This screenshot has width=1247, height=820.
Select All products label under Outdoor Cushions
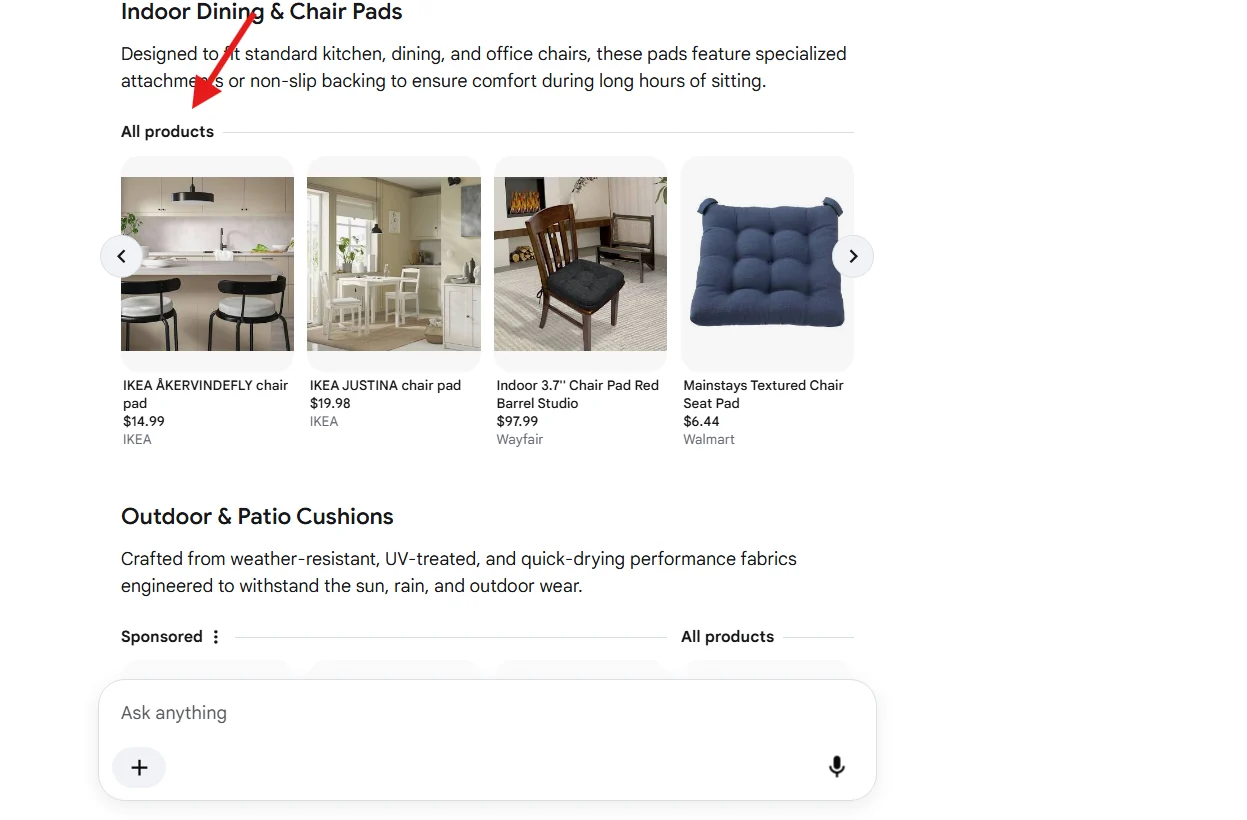coord(727,637)
